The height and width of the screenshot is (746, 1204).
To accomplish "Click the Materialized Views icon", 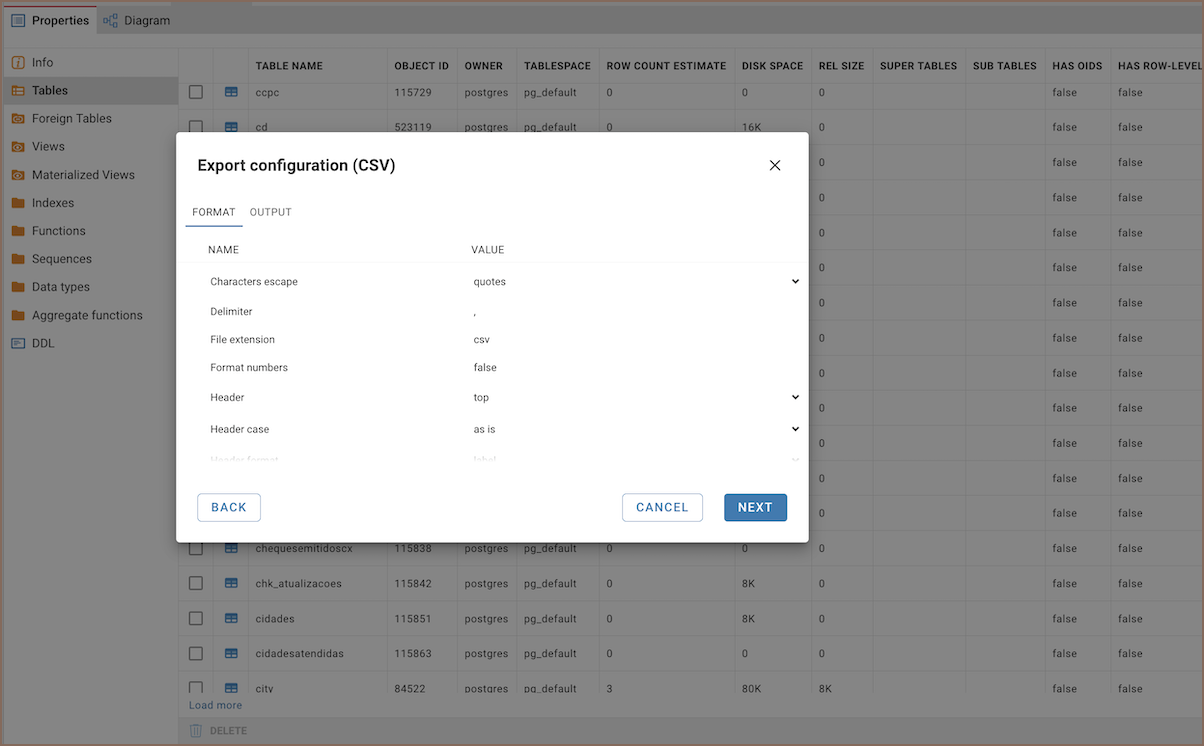I will tap(18, 175).
